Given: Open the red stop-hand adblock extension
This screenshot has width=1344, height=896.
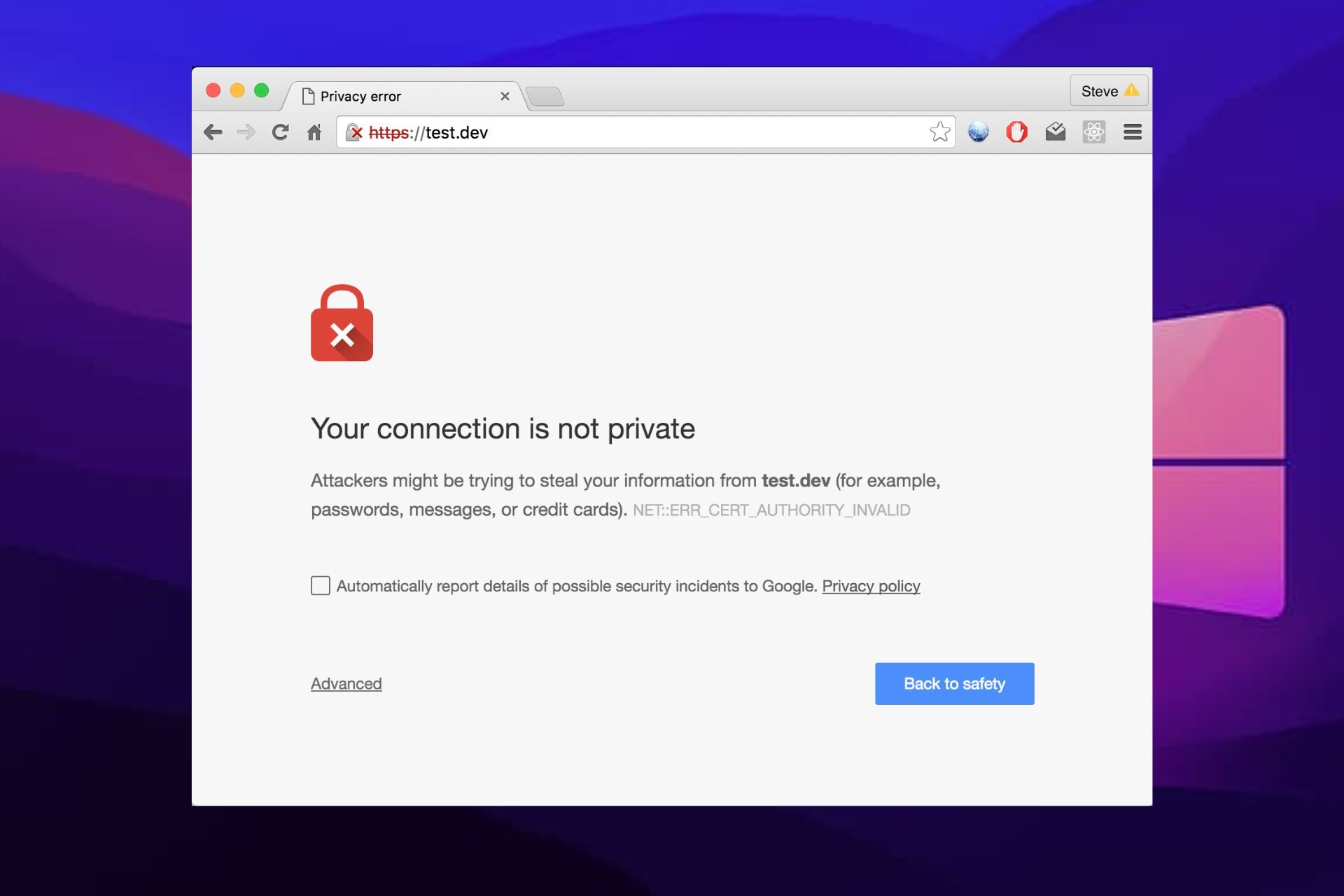Looking at the screenshot, I should tap(1016, 132).
